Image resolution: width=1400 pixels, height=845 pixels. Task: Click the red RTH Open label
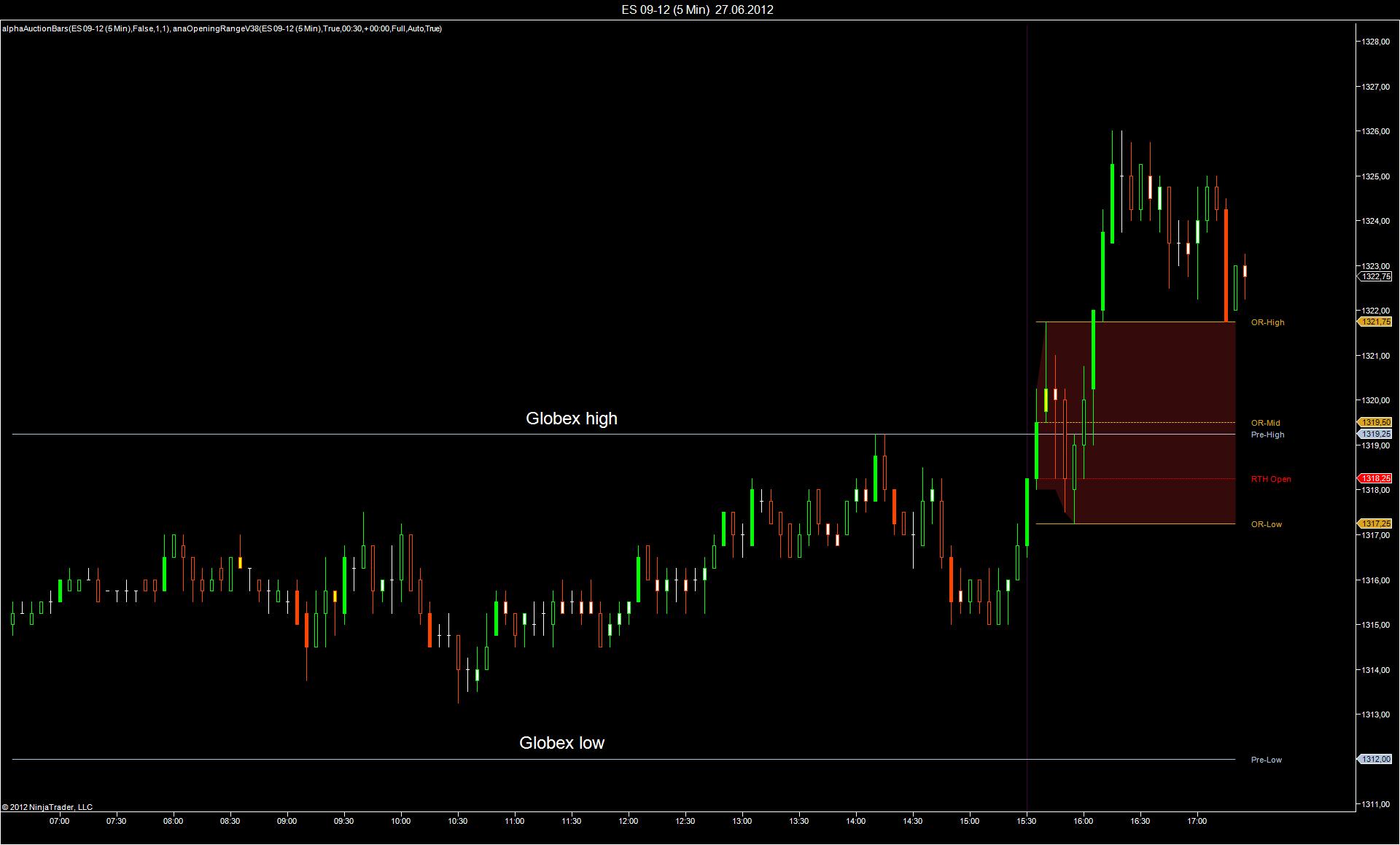point(1270,479)
